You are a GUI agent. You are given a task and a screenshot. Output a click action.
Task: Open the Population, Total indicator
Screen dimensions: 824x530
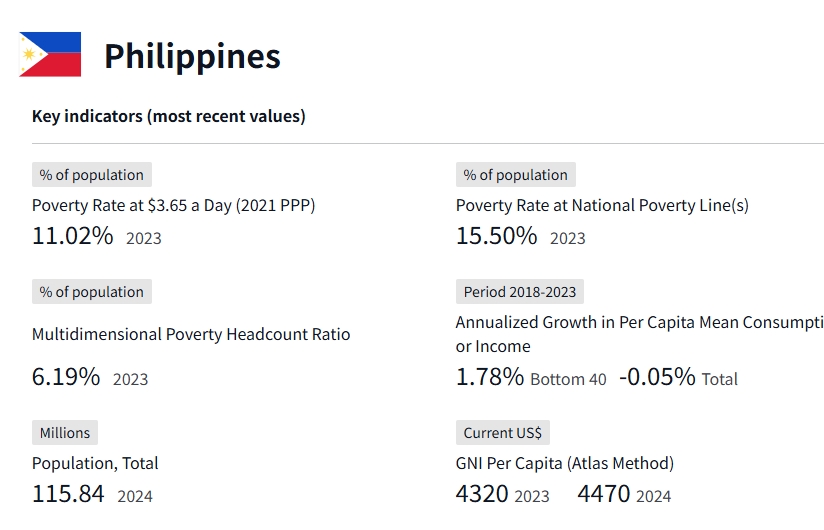coord(95,463)
